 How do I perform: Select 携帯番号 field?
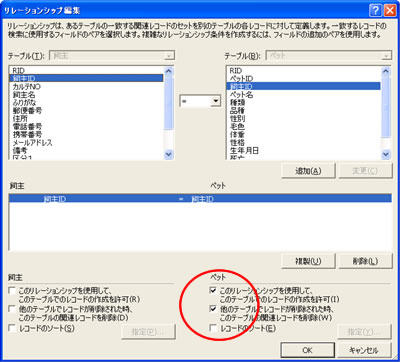pos(87,135)
